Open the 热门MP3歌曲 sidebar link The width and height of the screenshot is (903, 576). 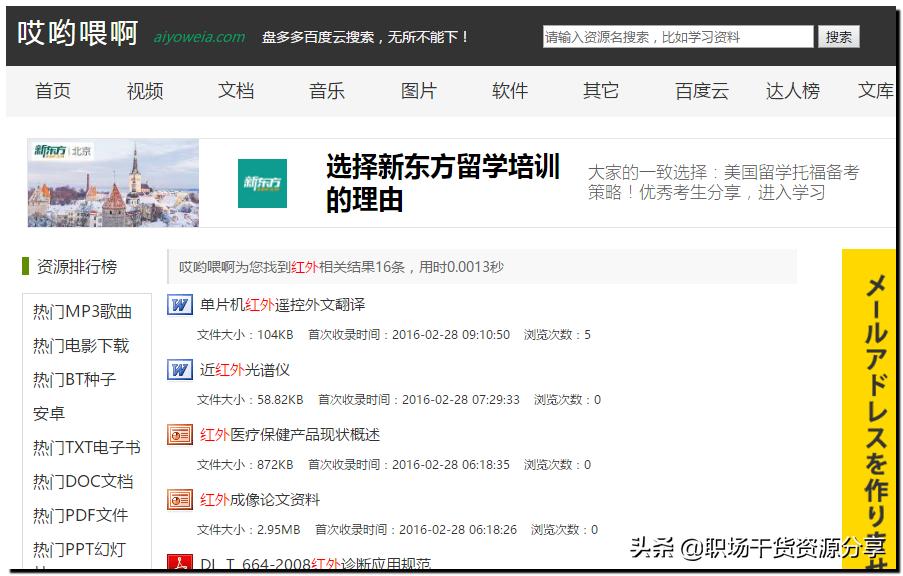point(82,312)
